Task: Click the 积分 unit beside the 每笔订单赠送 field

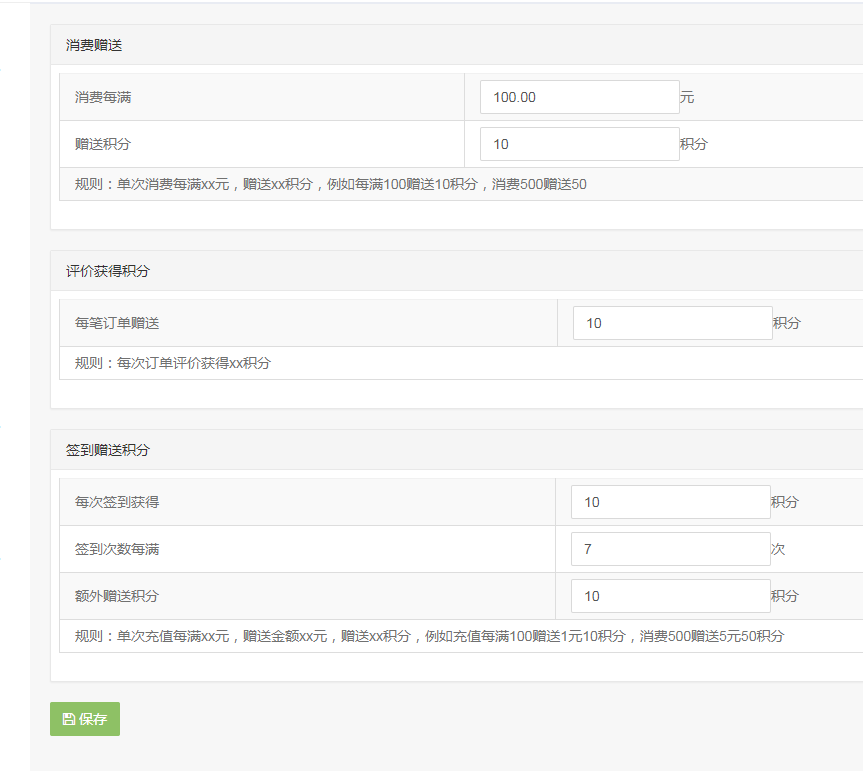Action: [x=787, y=323]
